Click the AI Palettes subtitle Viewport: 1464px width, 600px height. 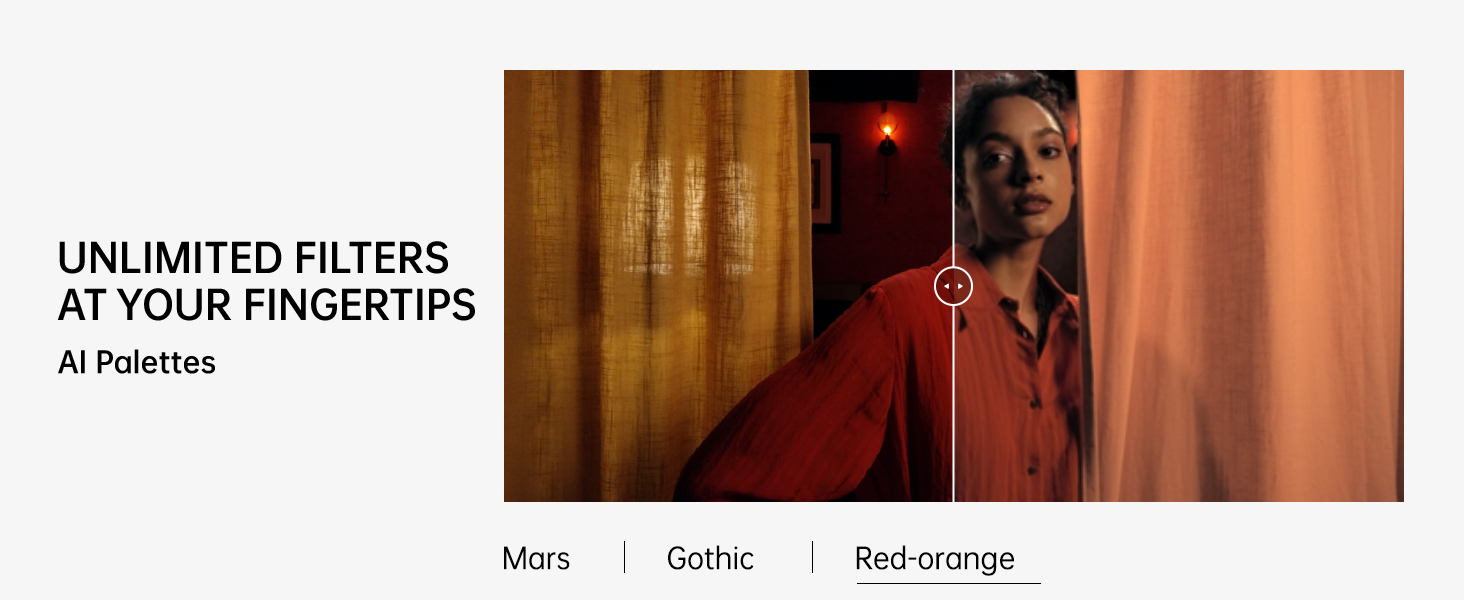tap(137, 362)
